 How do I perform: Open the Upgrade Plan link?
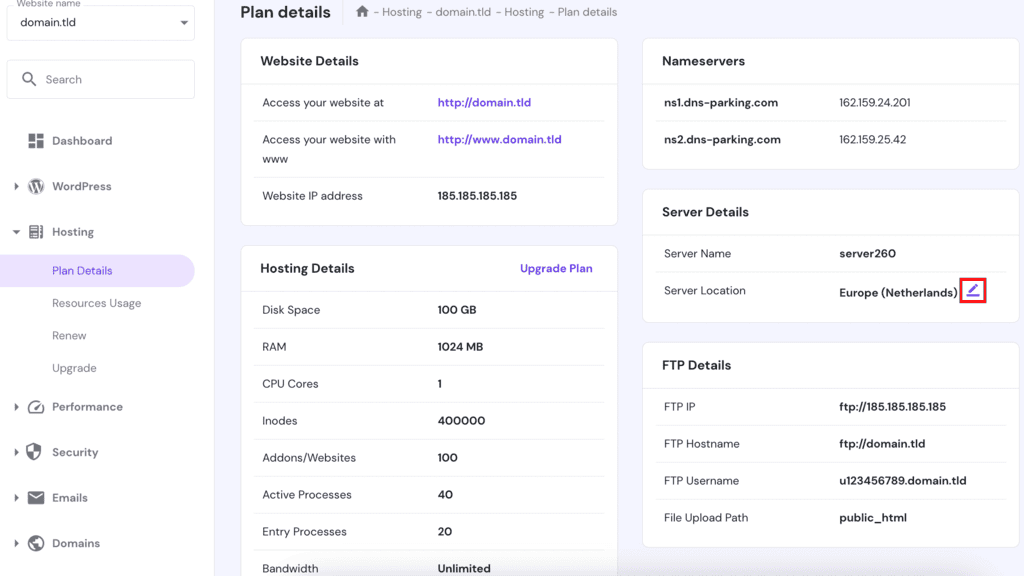pyautogui.click(x=556, y=268)
